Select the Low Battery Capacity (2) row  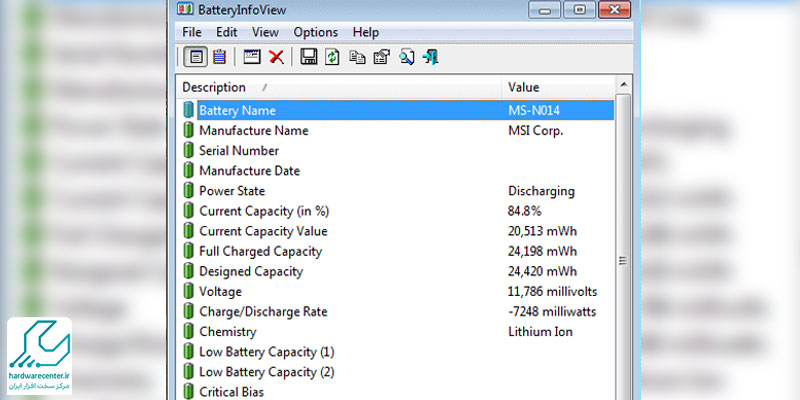(x=396, y=372)
